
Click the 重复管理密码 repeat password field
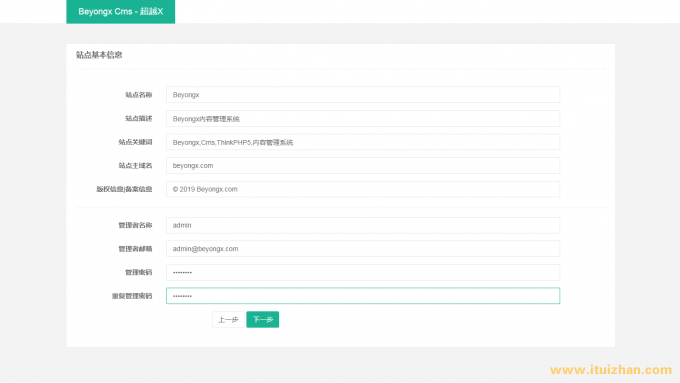[x=363, y=296]
